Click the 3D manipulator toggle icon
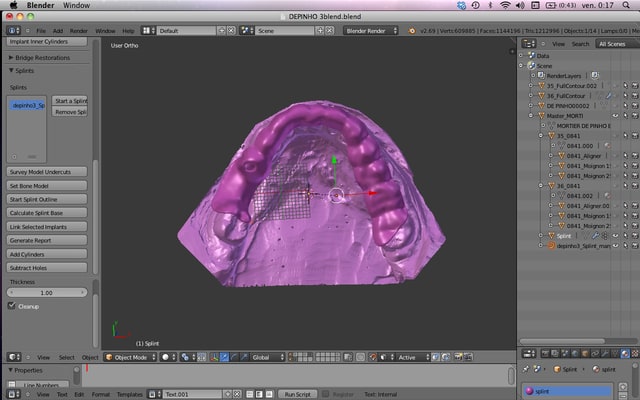The image size is (640, 400). click(x=215, y=357)
